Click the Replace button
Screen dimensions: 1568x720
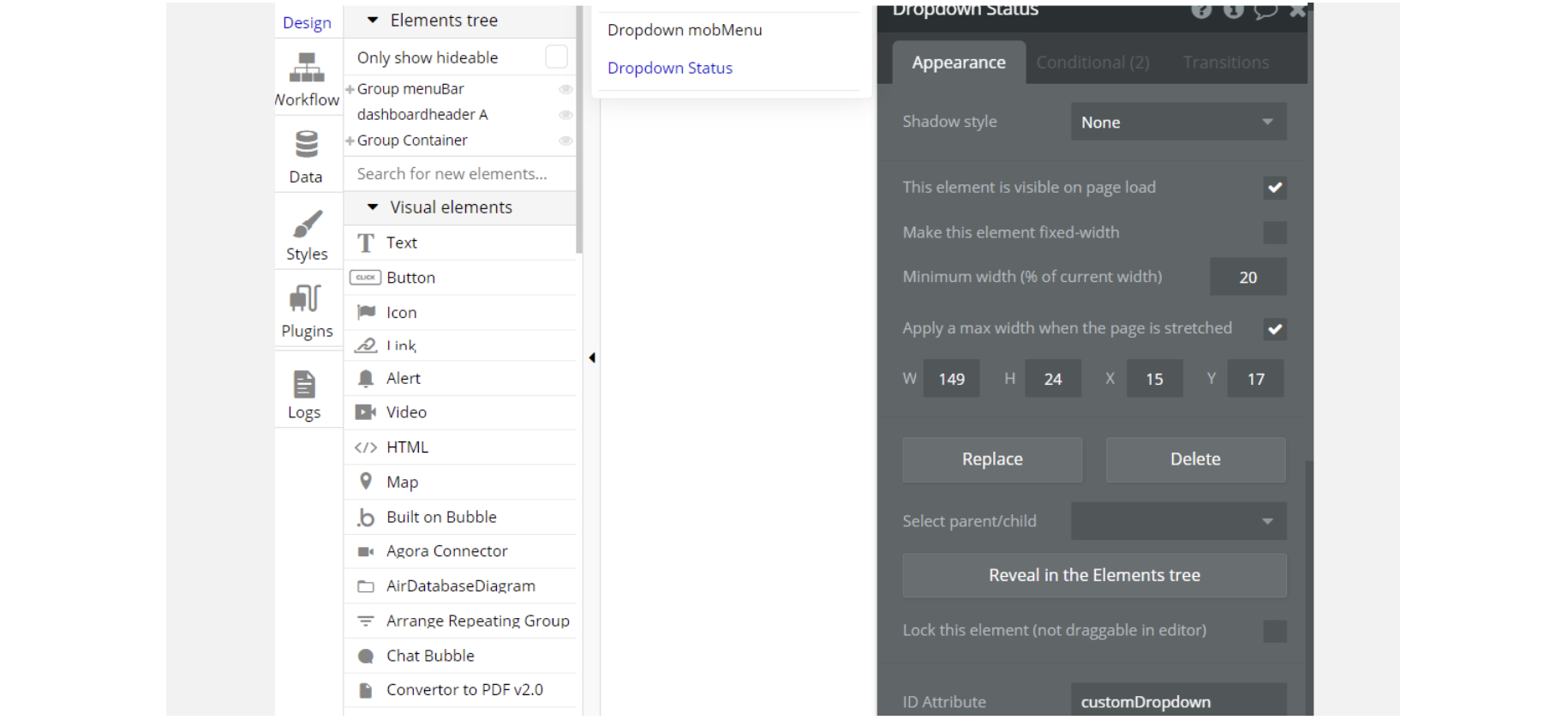coord(992,459)
